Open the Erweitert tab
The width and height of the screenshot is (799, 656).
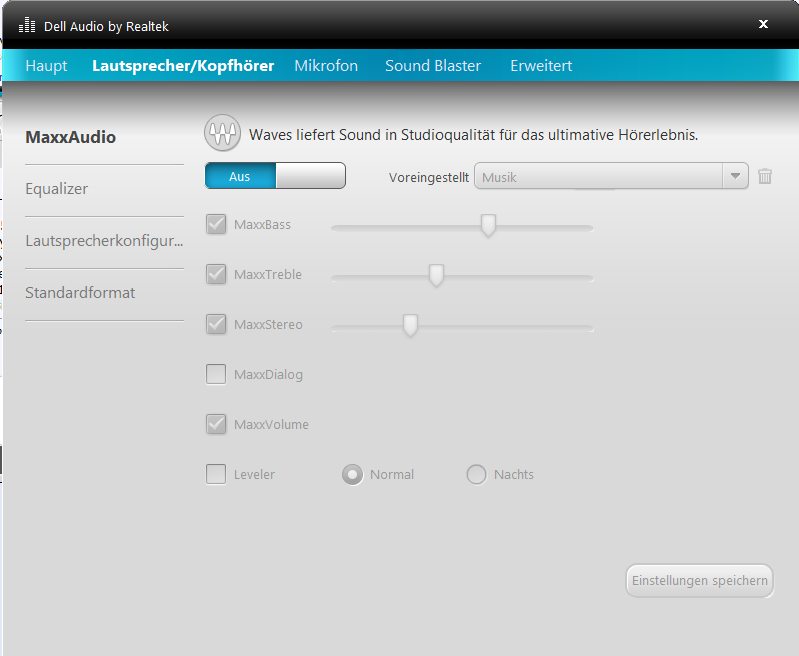tap(541, 66)
